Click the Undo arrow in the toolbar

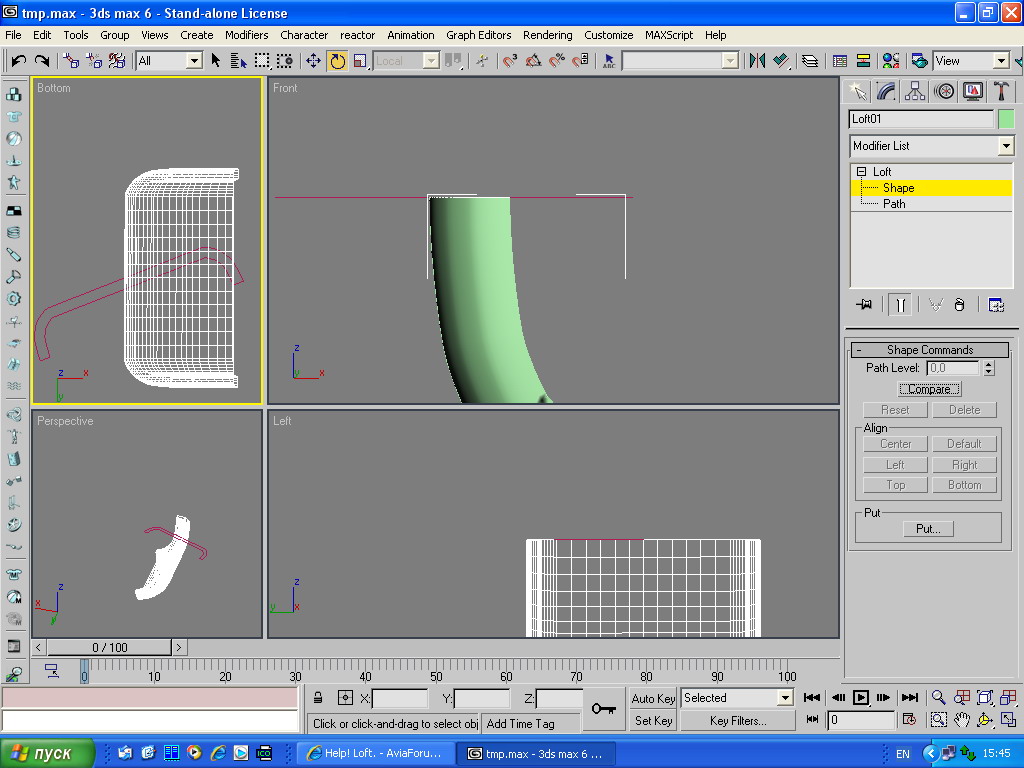pos(18,61)
